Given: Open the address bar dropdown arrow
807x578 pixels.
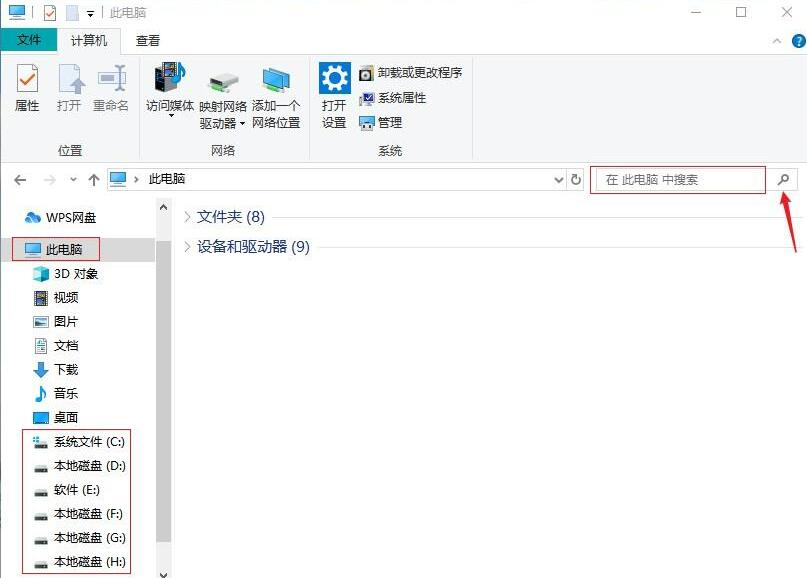Looking at the screenshot, I should coord(559,180).
